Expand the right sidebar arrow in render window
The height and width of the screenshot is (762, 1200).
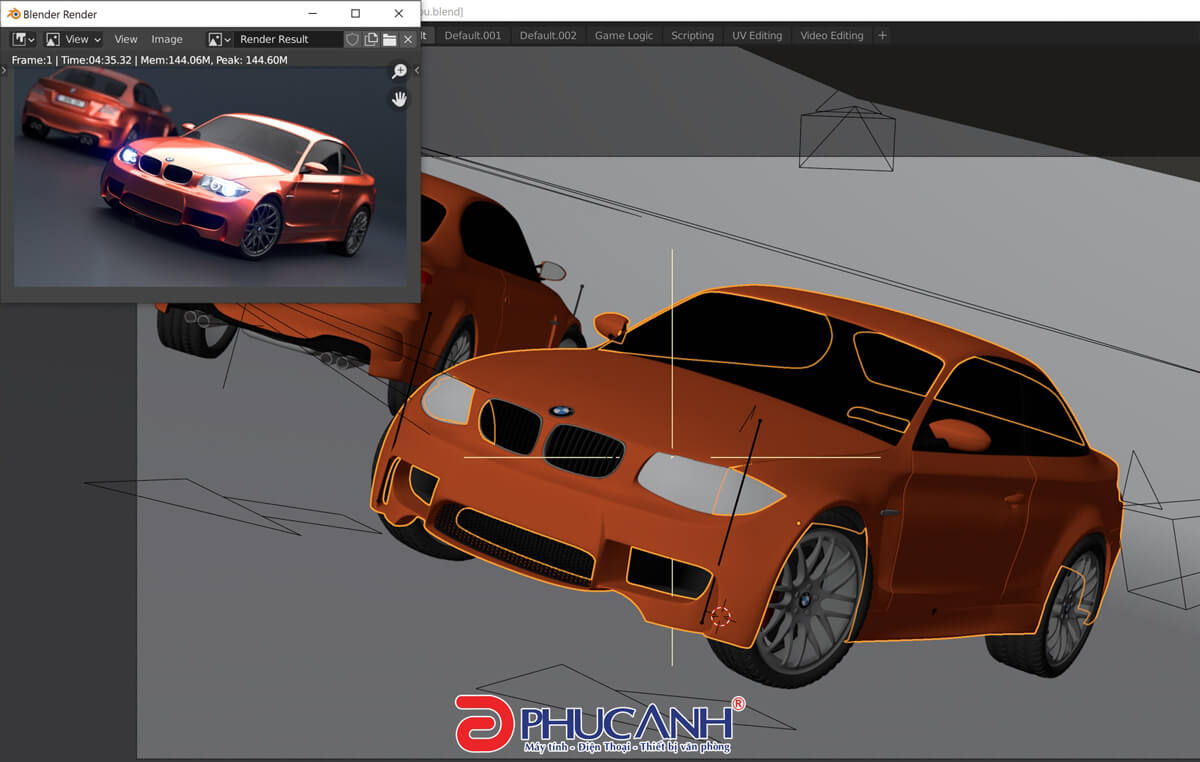[416, 70]
